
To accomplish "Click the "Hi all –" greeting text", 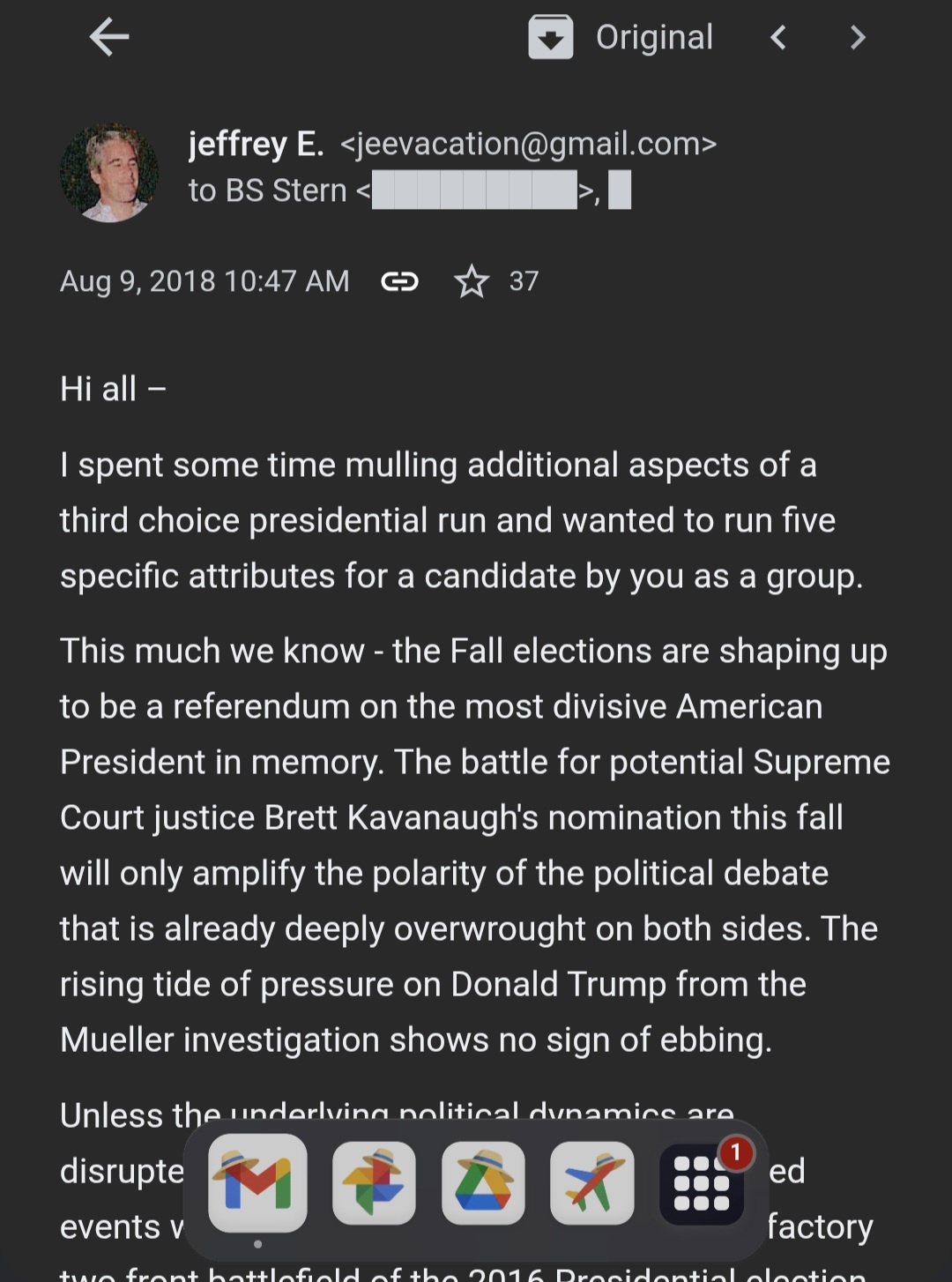I will [113, 389].
